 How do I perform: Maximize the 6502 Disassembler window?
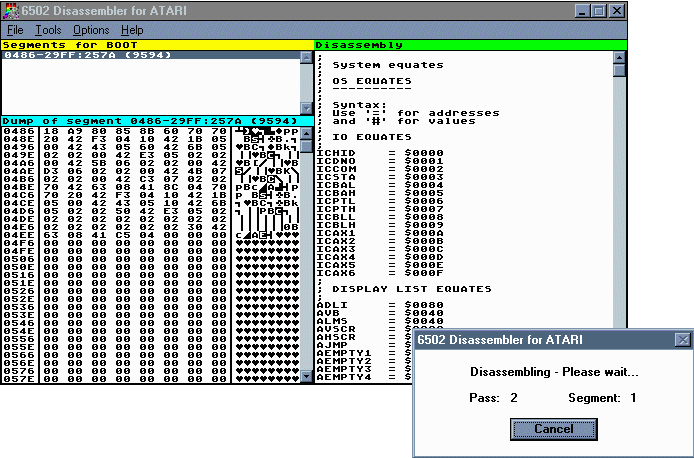(x=598, y=11)
